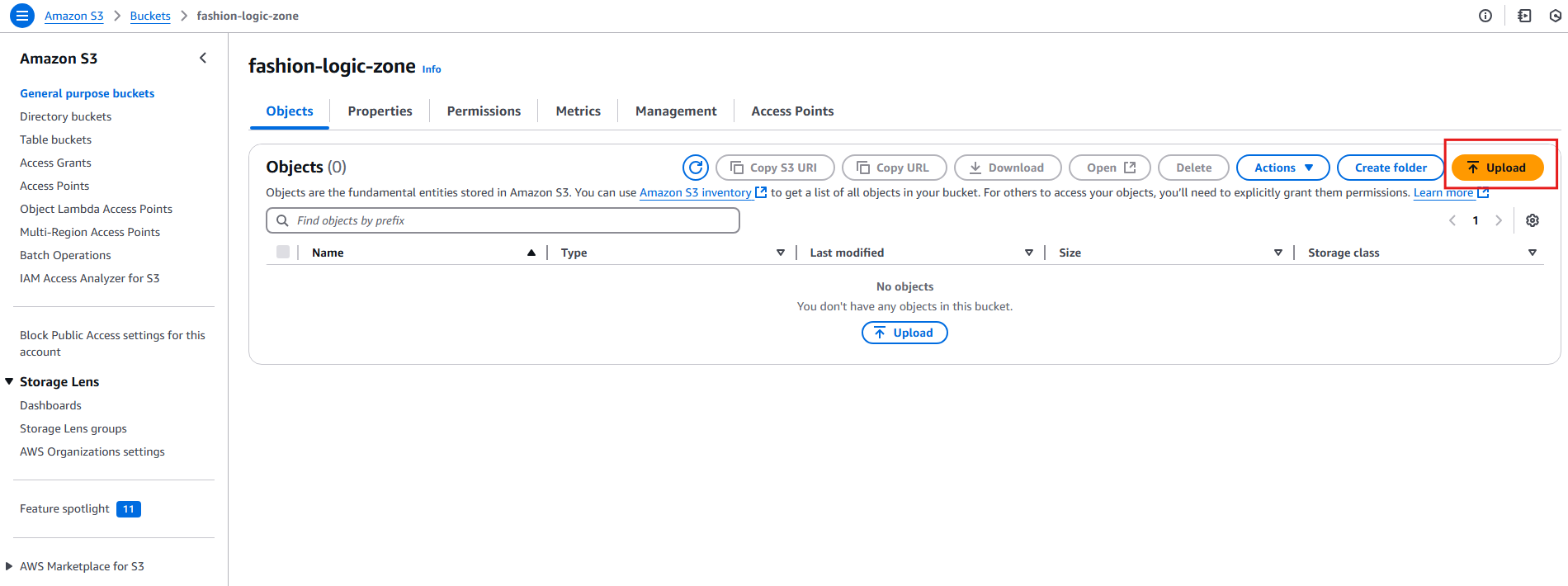Open Batch Operations

pos(65,255)
